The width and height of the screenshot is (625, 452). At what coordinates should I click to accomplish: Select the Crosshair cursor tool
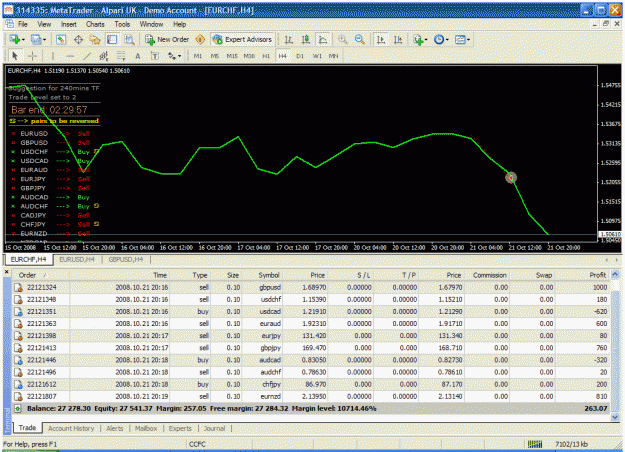click(33, 56)
